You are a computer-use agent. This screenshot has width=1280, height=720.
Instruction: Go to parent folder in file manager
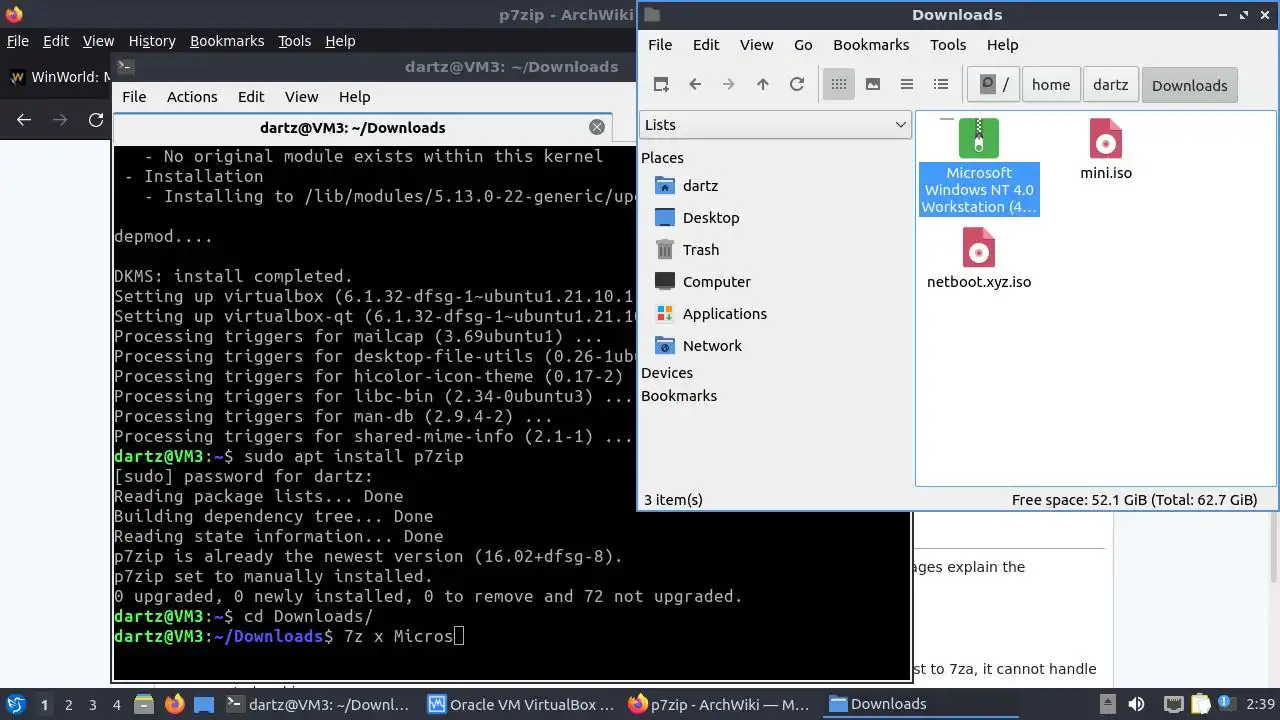[763, 85]
